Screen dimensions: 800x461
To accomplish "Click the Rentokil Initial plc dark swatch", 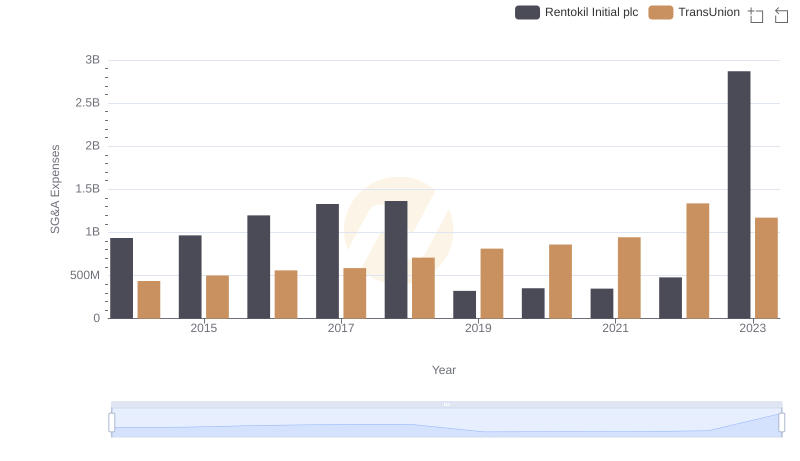I will [x=528, y=12].
